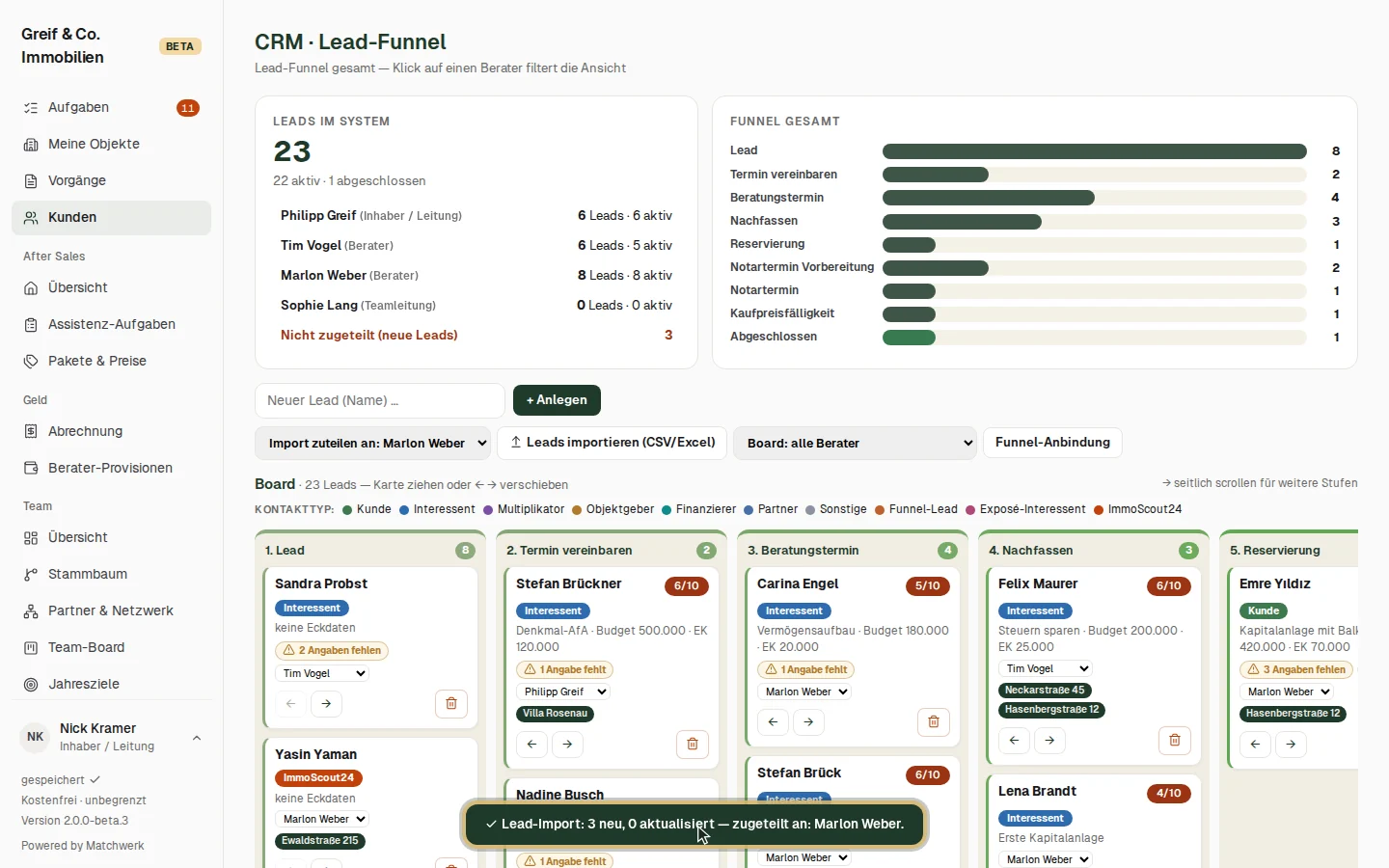
Task: Click the '+ Anlegen' button
Action: click(x=557, y=400)
